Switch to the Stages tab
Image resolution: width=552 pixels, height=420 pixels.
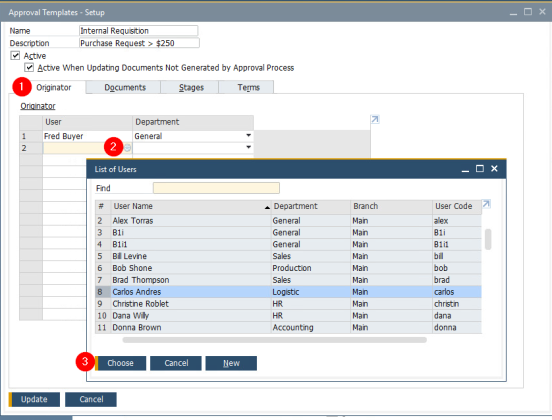tap(191, 87)
